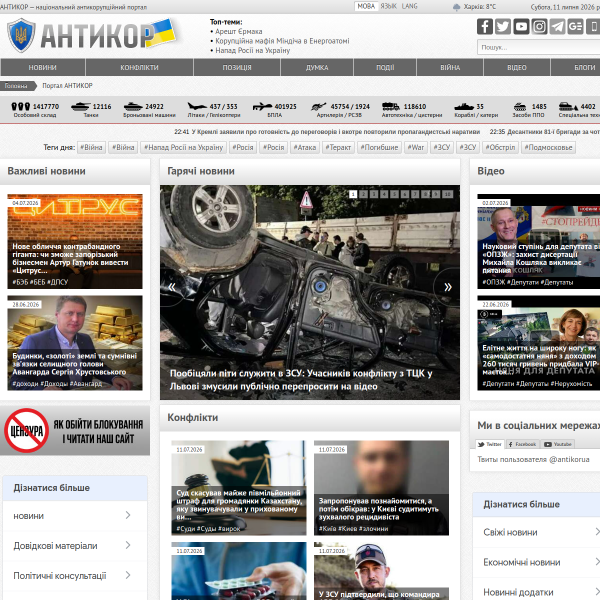The height and width of the screenshot is (600, 600).
Task: Open the ПОДІЇ menu item
Action: click(385, 67)
